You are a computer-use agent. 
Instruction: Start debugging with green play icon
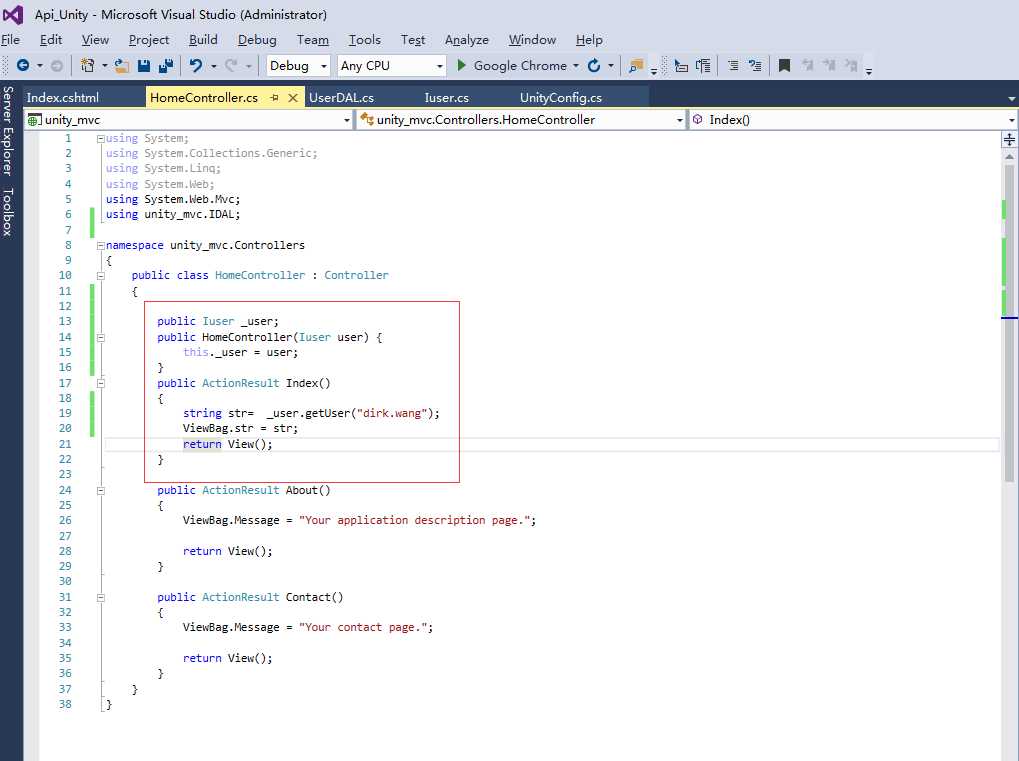tap(461, 65)
